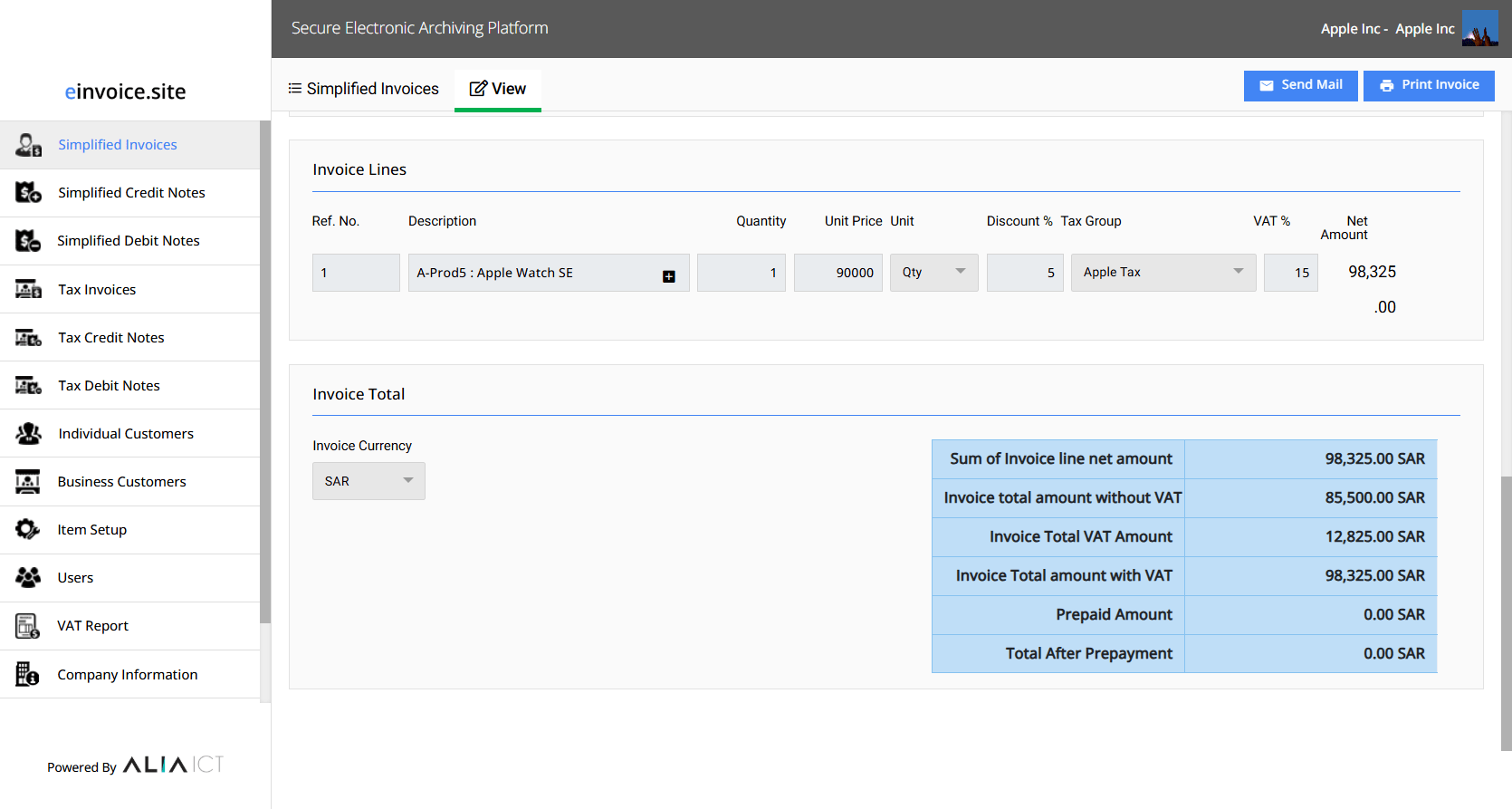Click the Unit Price field showing 90000

pos(838,273)
